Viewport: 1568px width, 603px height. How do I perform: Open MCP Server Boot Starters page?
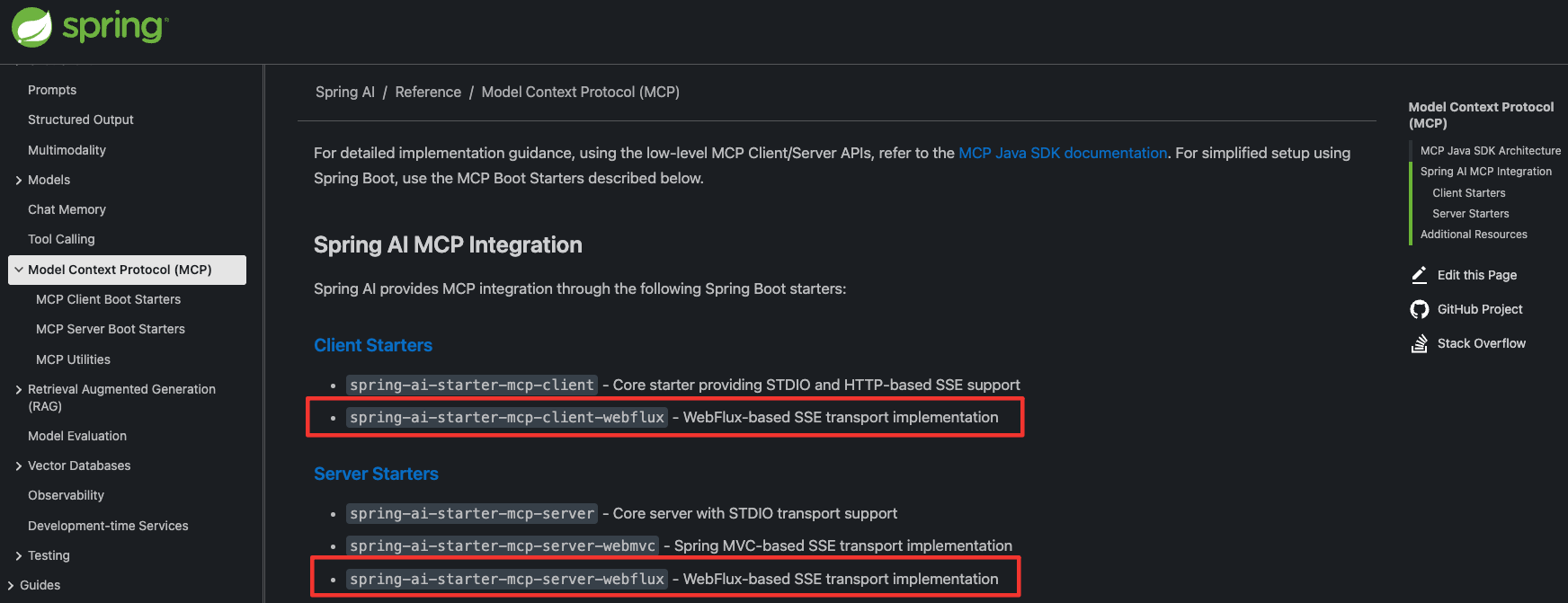click(x=111, y=329)
